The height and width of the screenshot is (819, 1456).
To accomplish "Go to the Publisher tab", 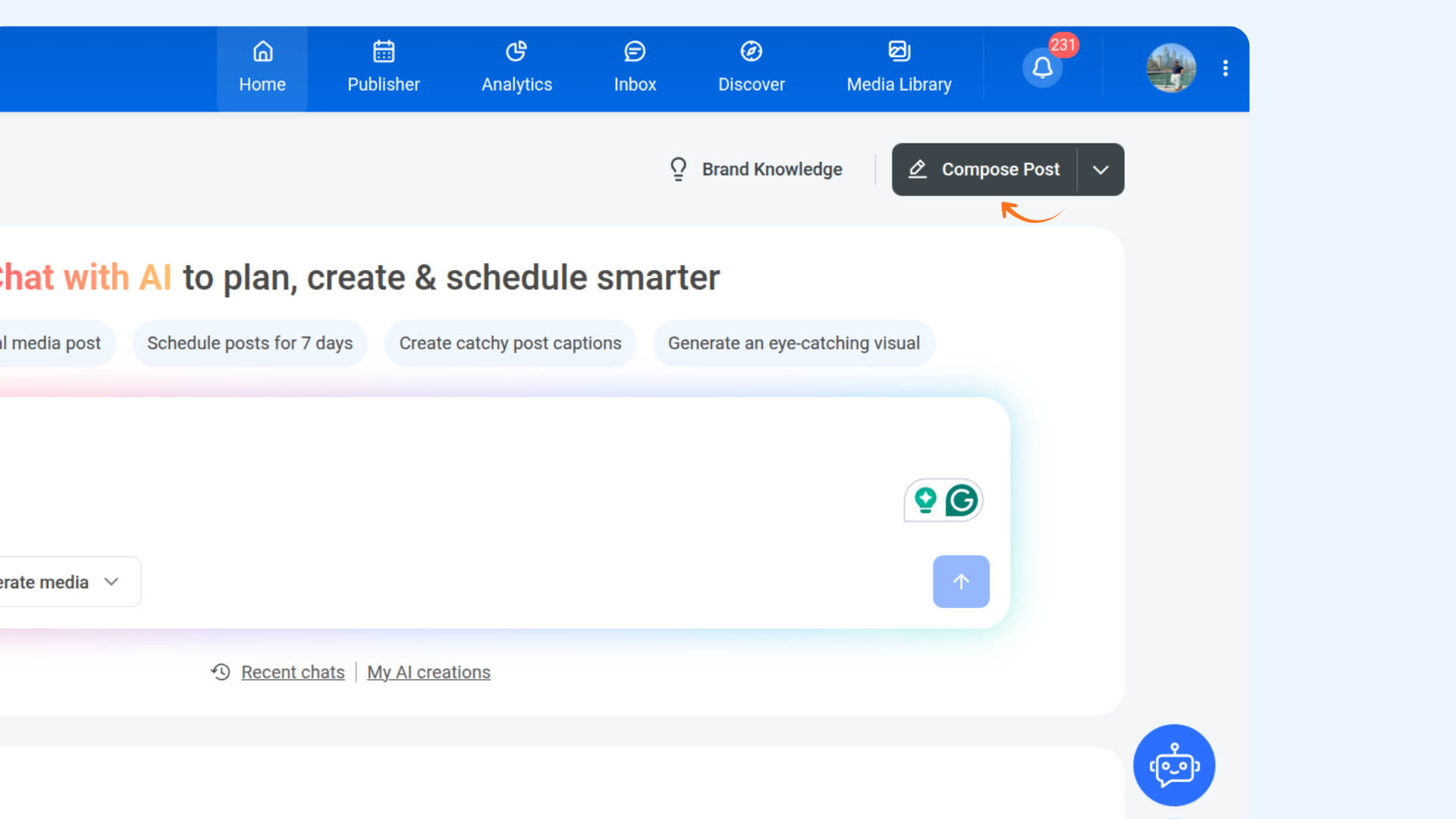I will tap(384, 68).
